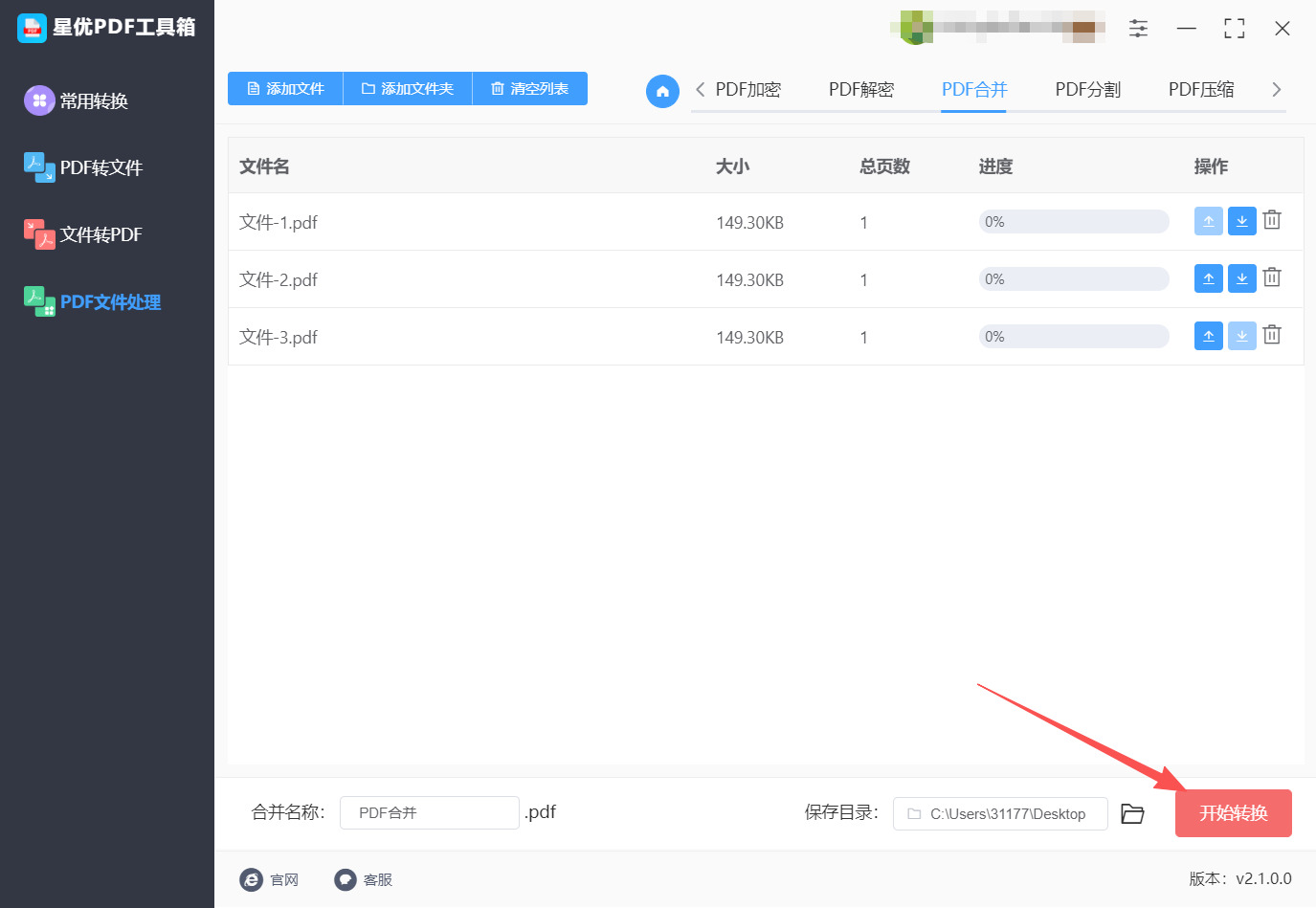Click 添加文件夹 to add a folder
The width and height of the screenshot is (1316, 908).
(x=408, y=88)
